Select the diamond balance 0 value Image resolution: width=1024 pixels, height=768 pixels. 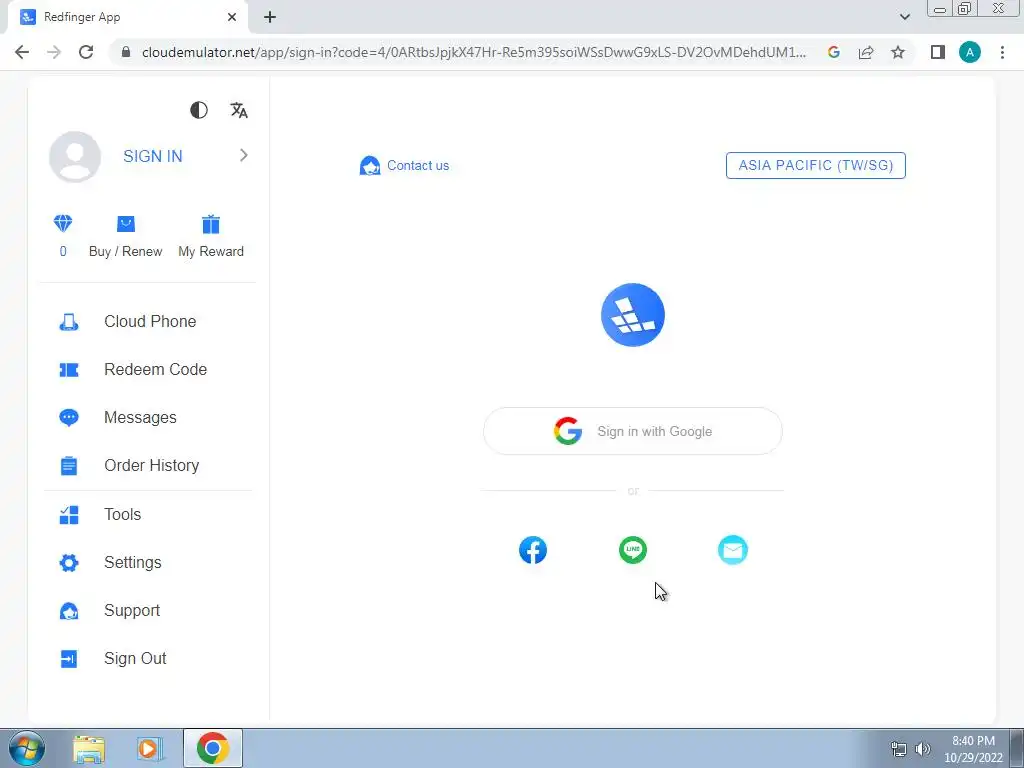pos(63,251)
